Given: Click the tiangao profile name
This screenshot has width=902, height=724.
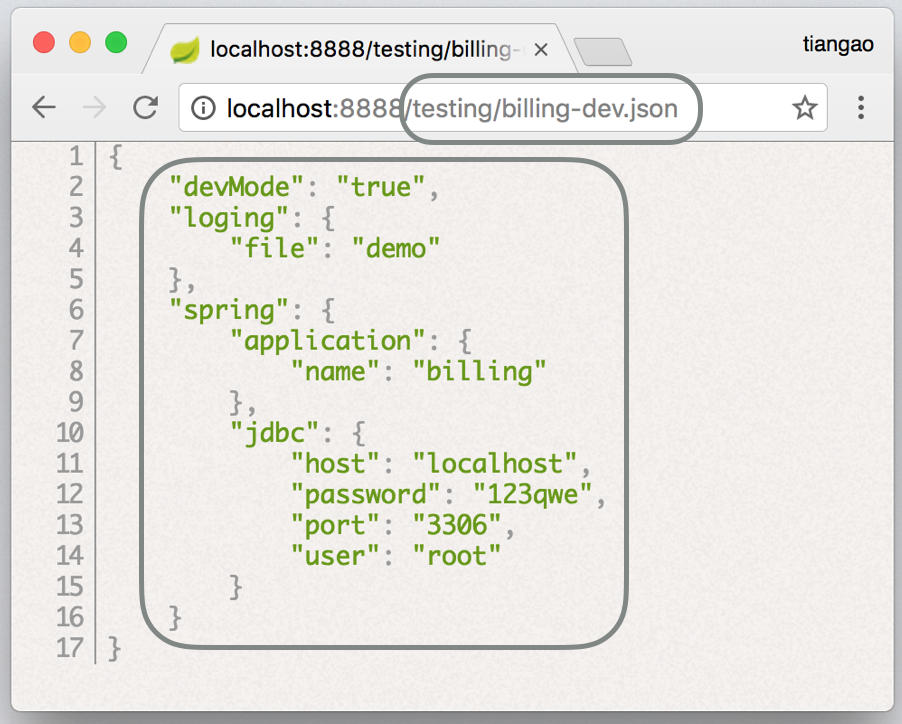Looking at the screenshot, I should pos(838,44).
